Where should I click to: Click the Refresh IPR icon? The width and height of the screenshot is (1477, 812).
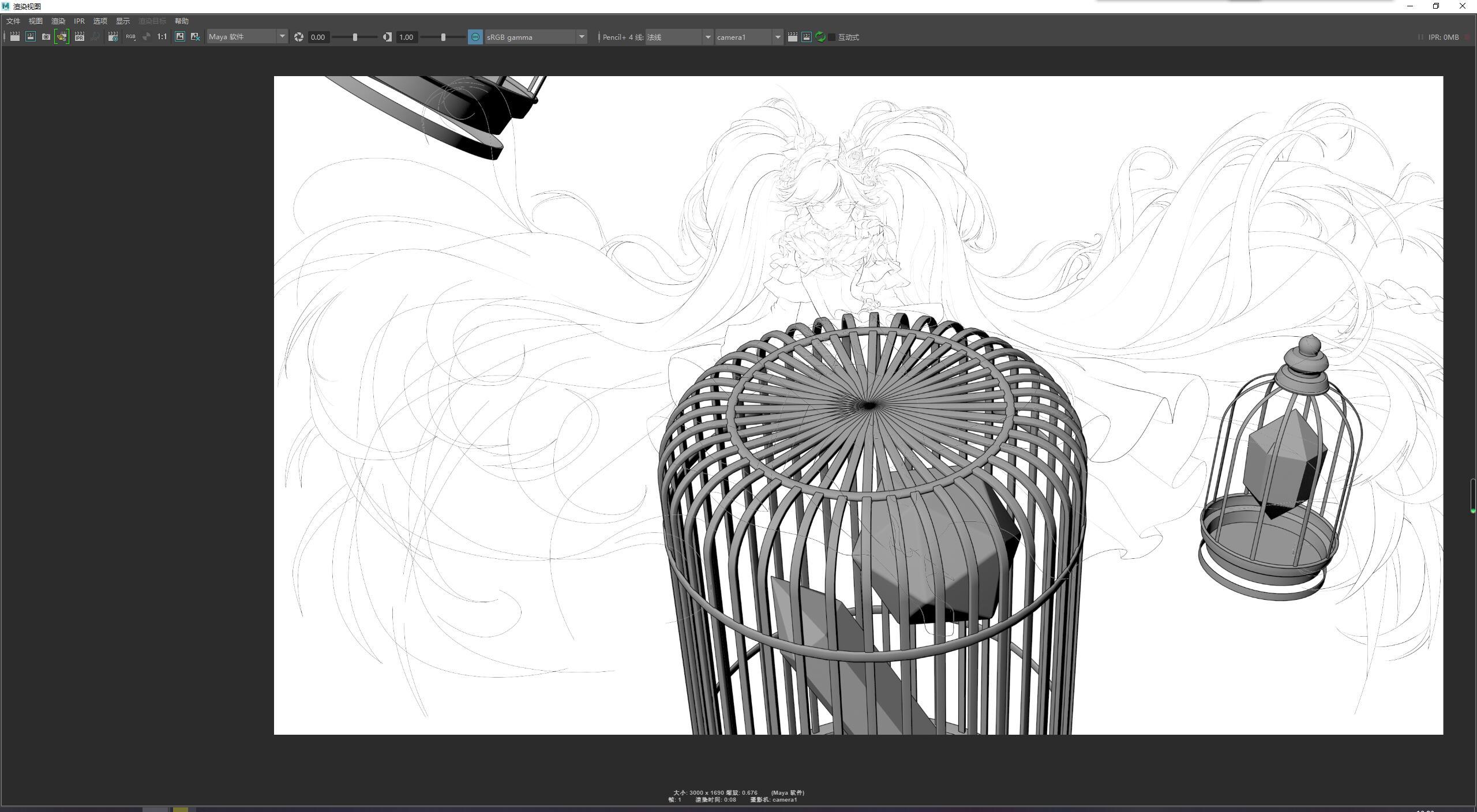tap(95, 37)
